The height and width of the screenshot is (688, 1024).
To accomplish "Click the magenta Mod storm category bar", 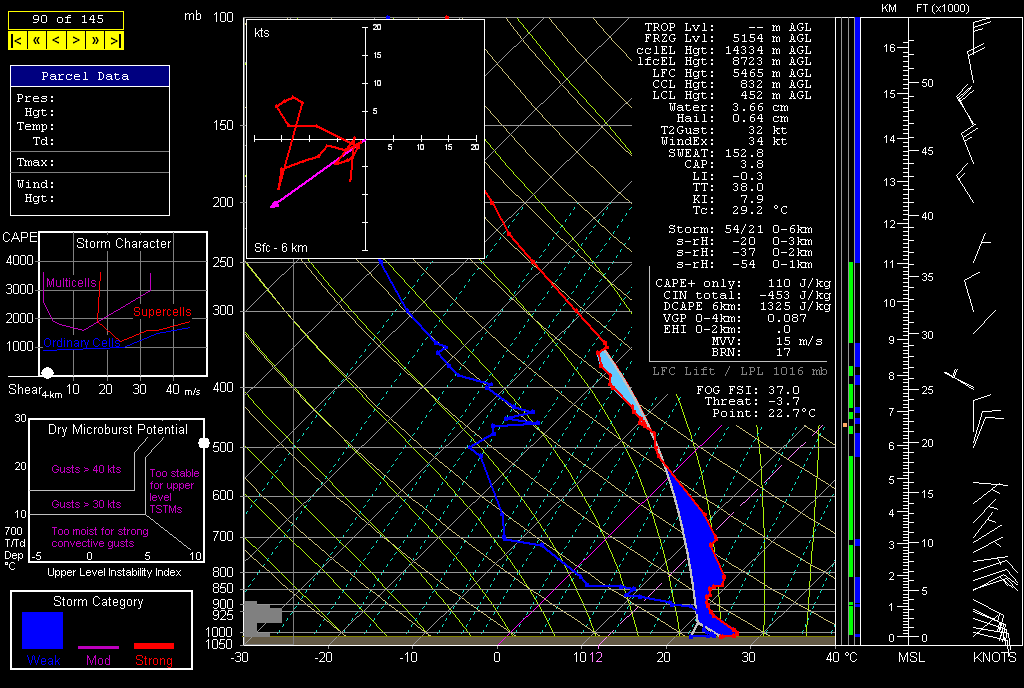I will tap(98, 647).
